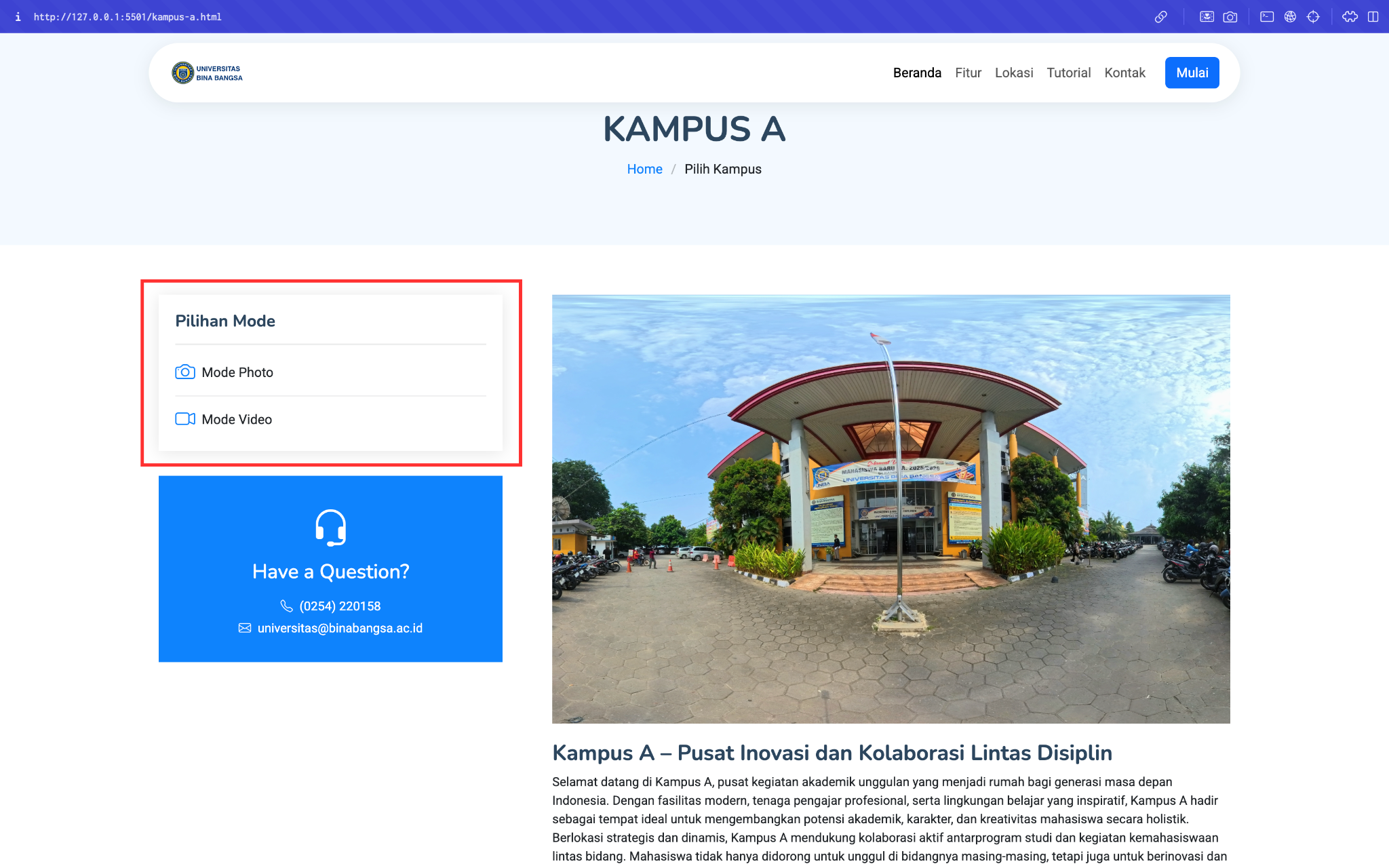Click the phone icon next to (0254) 220158
The image size is (1389, 868).
(x=287, y=606)
